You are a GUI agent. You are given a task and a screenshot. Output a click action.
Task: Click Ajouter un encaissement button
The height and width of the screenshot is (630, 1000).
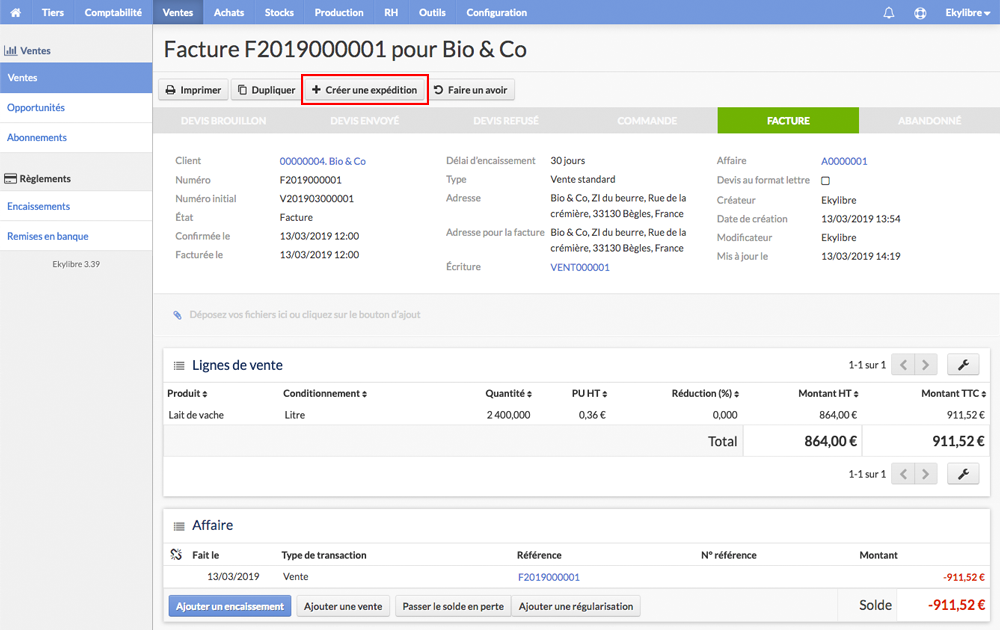230,606
